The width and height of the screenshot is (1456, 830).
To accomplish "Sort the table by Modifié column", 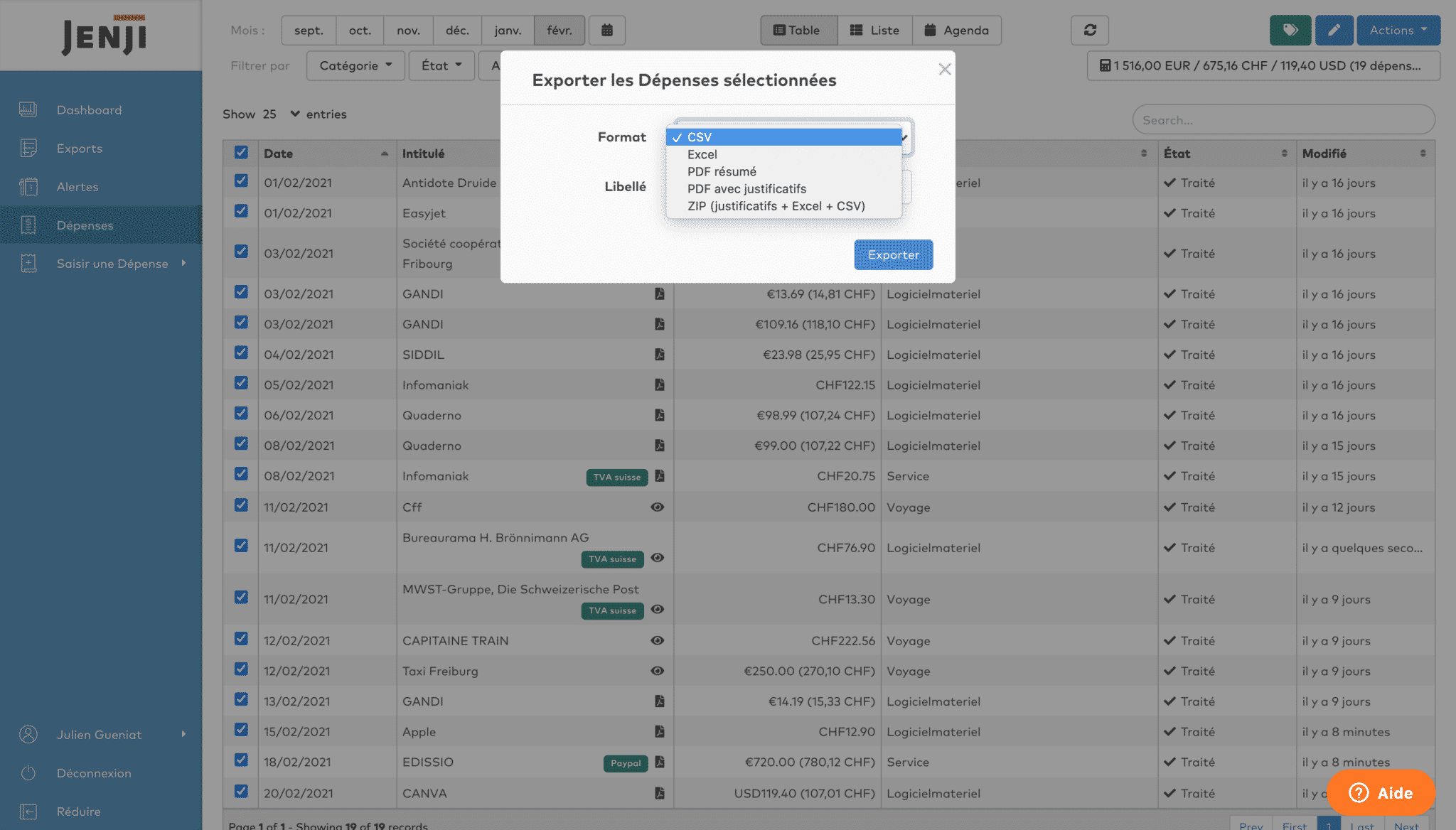I will (1365, 153).
